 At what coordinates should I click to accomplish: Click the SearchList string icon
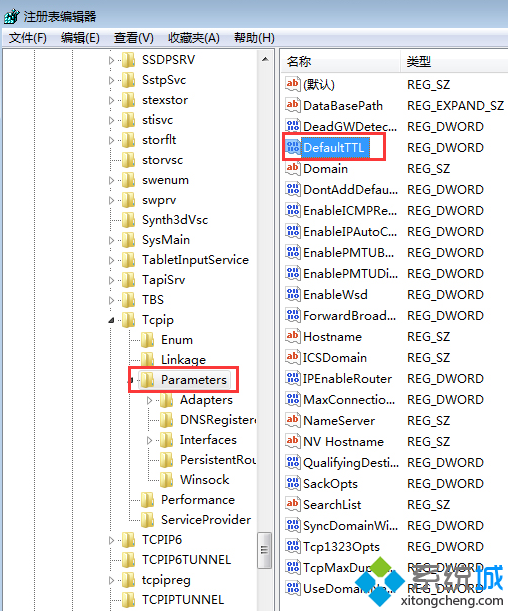click(x=293, y=505)
